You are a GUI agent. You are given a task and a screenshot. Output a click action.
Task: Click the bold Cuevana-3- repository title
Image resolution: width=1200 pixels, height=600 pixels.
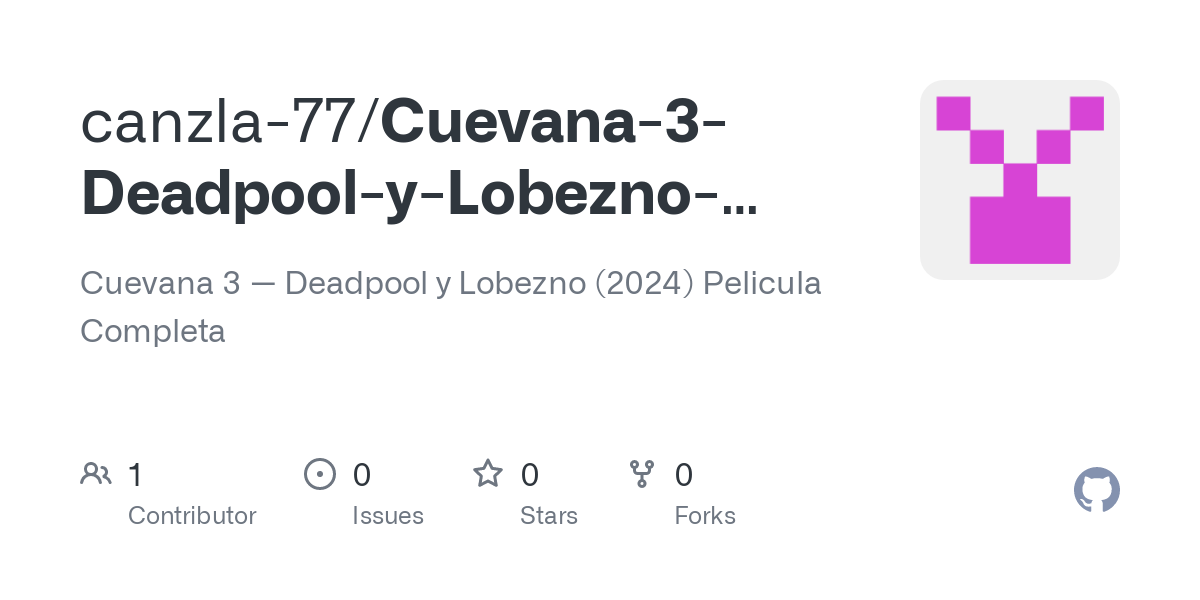[554, 121]
